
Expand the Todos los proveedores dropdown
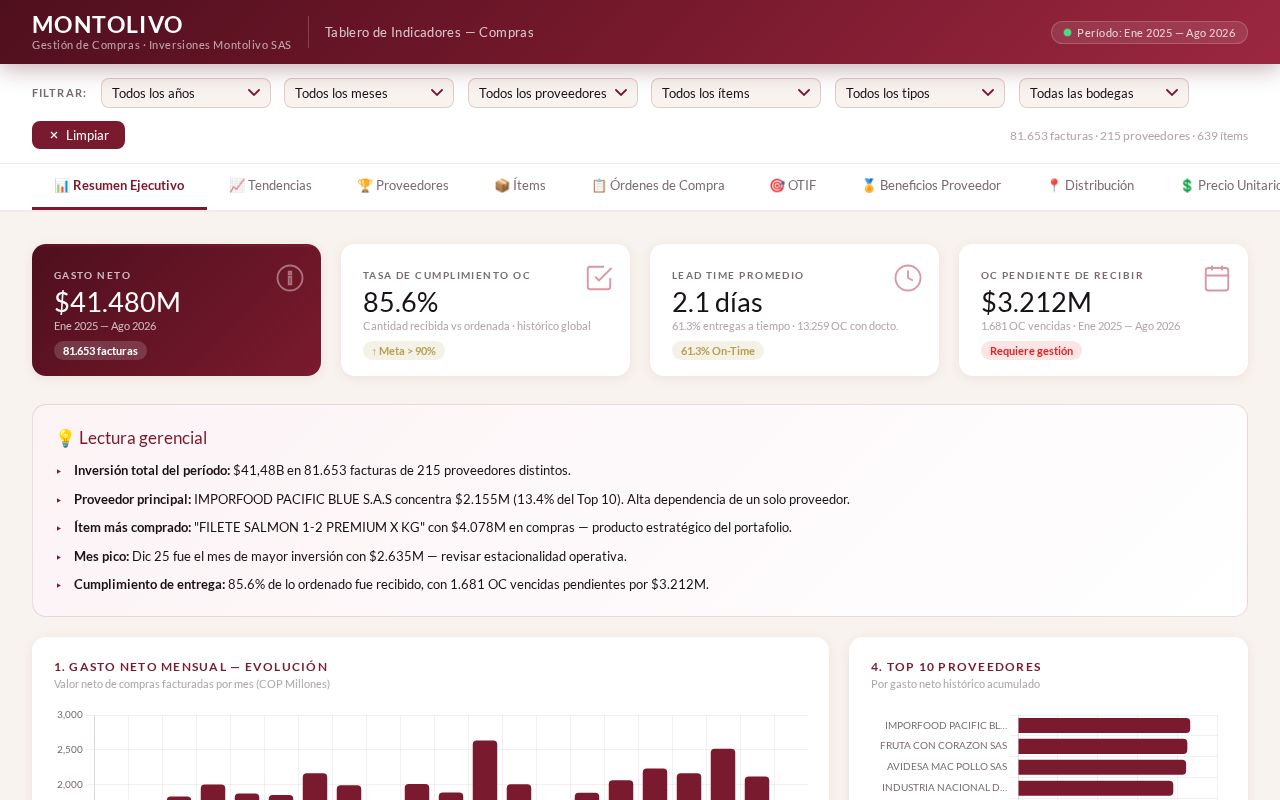[x=553, y=93]
